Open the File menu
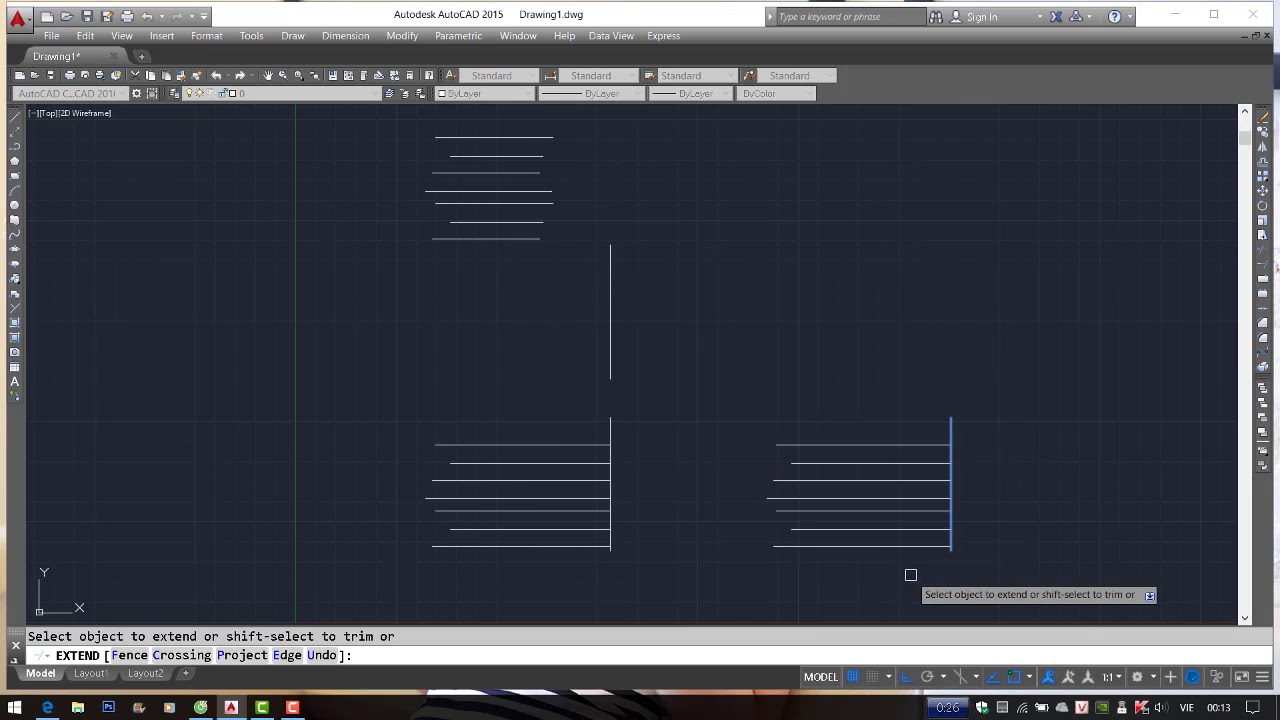The image size is (1280, 720). (x=51, y=36)
